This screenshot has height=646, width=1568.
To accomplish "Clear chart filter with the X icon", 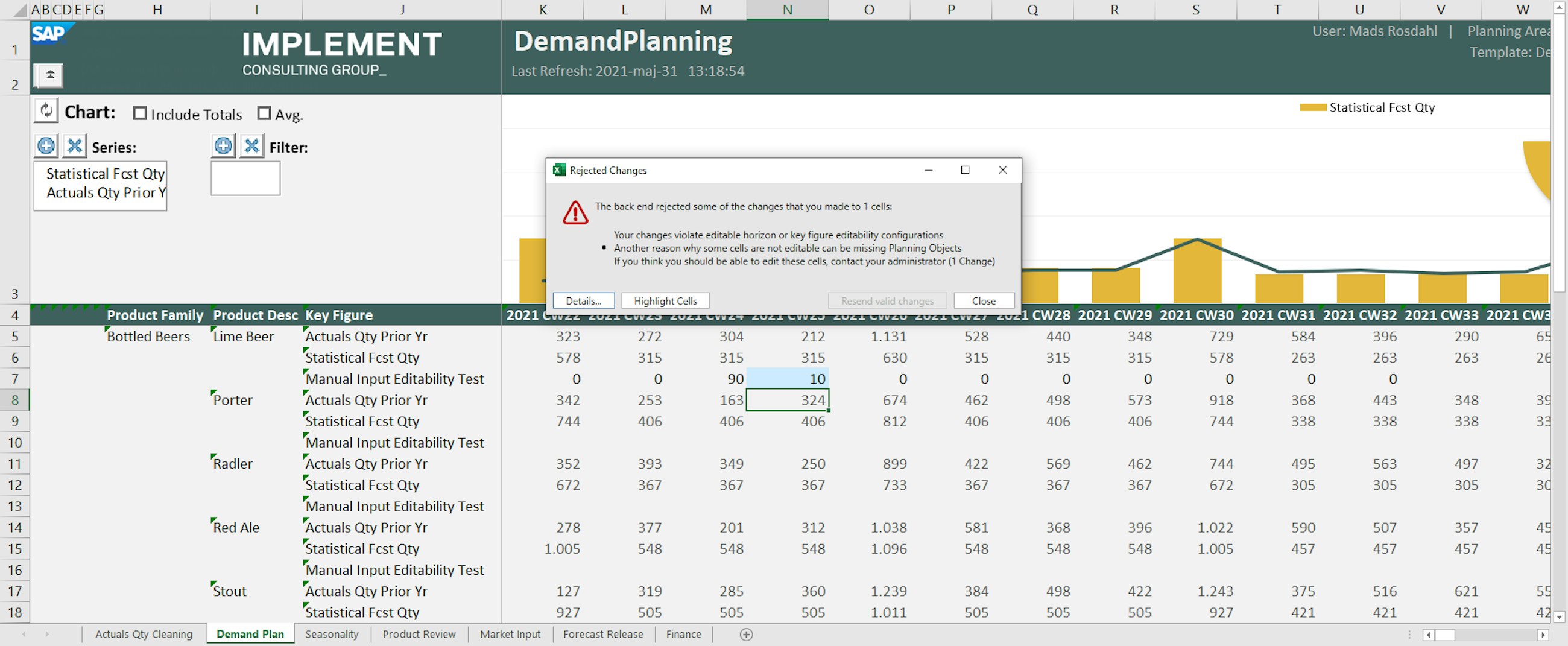I will pyautogui.click(x=251, y=146).
